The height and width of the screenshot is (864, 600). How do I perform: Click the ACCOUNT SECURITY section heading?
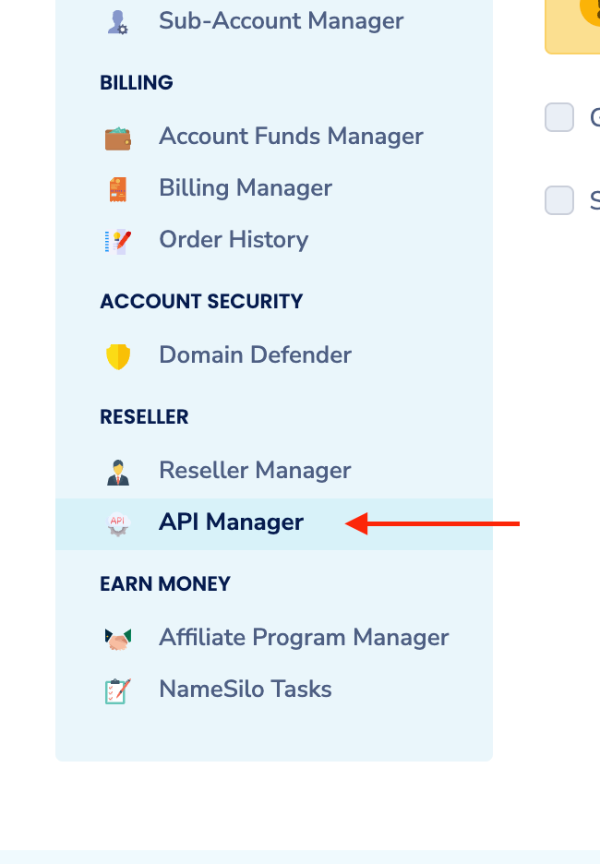pyautogui.click(x=201, y=301)
